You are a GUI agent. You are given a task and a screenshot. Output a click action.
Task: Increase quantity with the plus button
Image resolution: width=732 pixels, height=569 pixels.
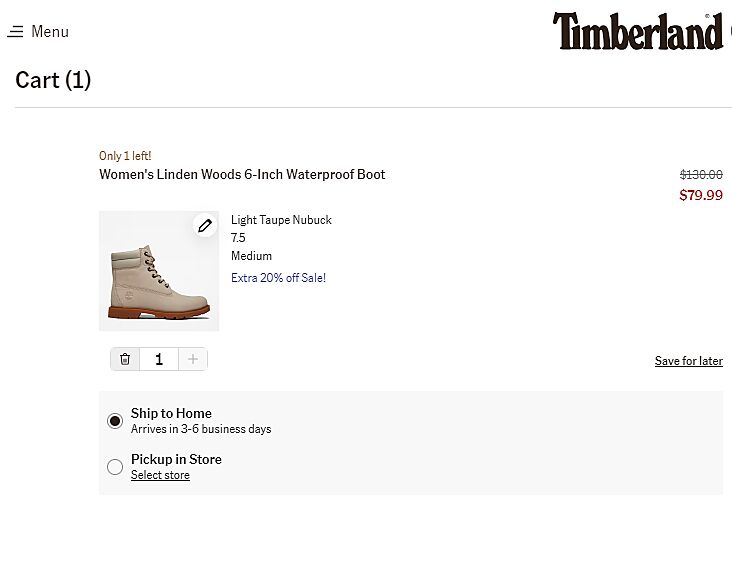193,359
